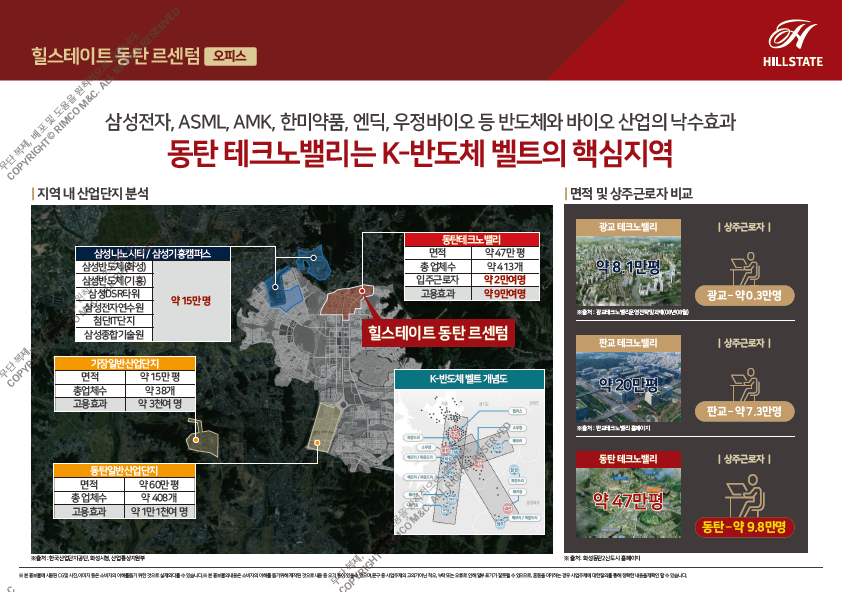Click the 첨단IT단지 row

(114, 321)
